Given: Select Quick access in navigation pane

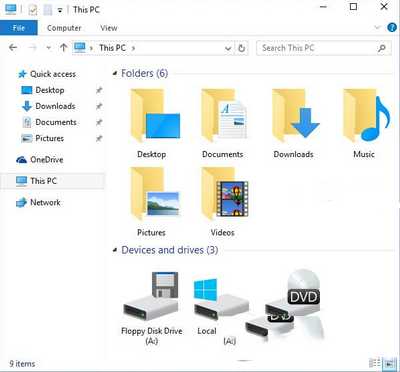Looking at the screenshot, I should [53, 74].
